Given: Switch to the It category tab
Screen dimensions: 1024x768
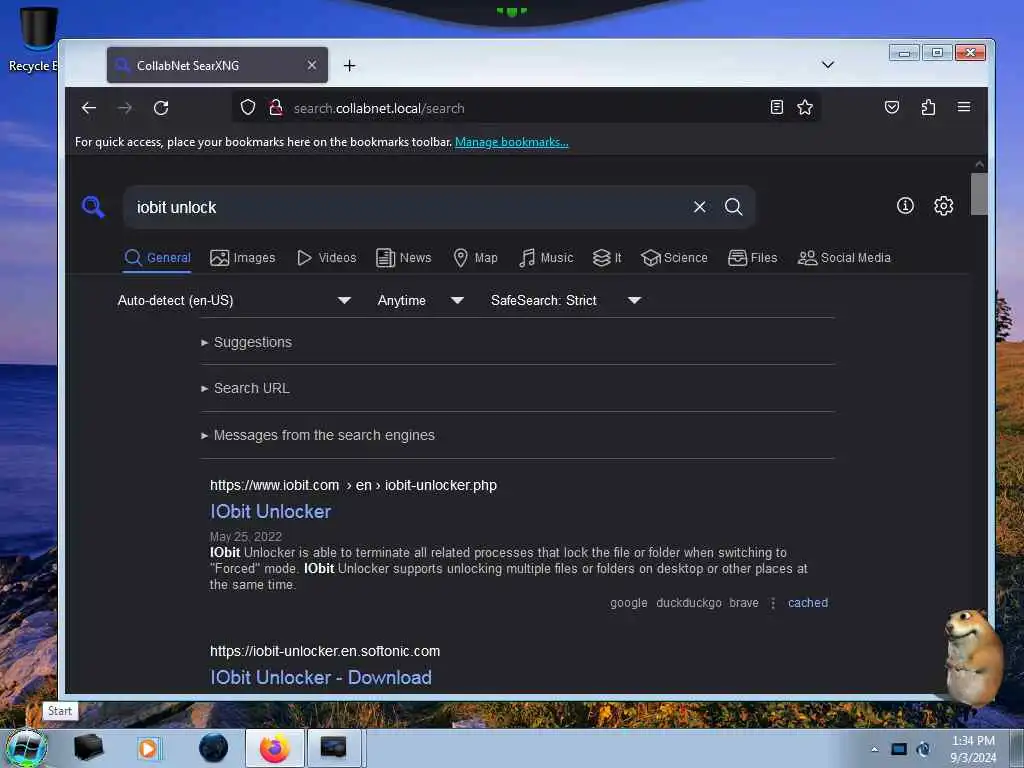Looking at the screenshot, I should coord(607,258).
